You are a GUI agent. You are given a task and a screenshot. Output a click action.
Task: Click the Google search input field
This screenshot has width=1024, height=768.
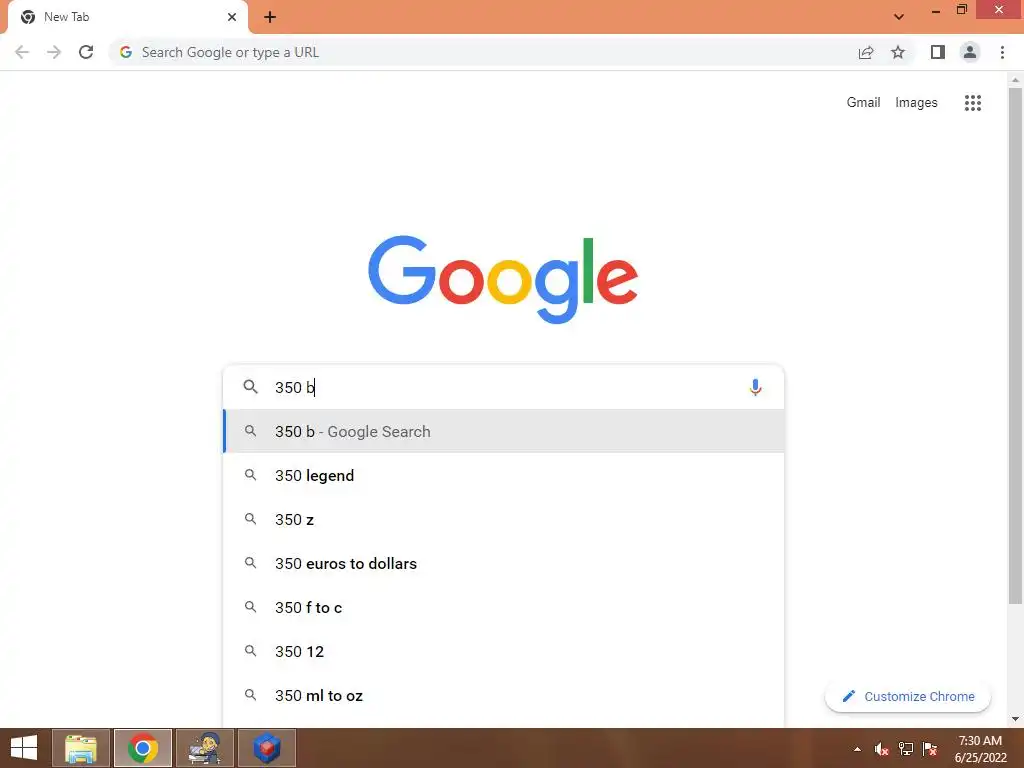tap(503, 387)
